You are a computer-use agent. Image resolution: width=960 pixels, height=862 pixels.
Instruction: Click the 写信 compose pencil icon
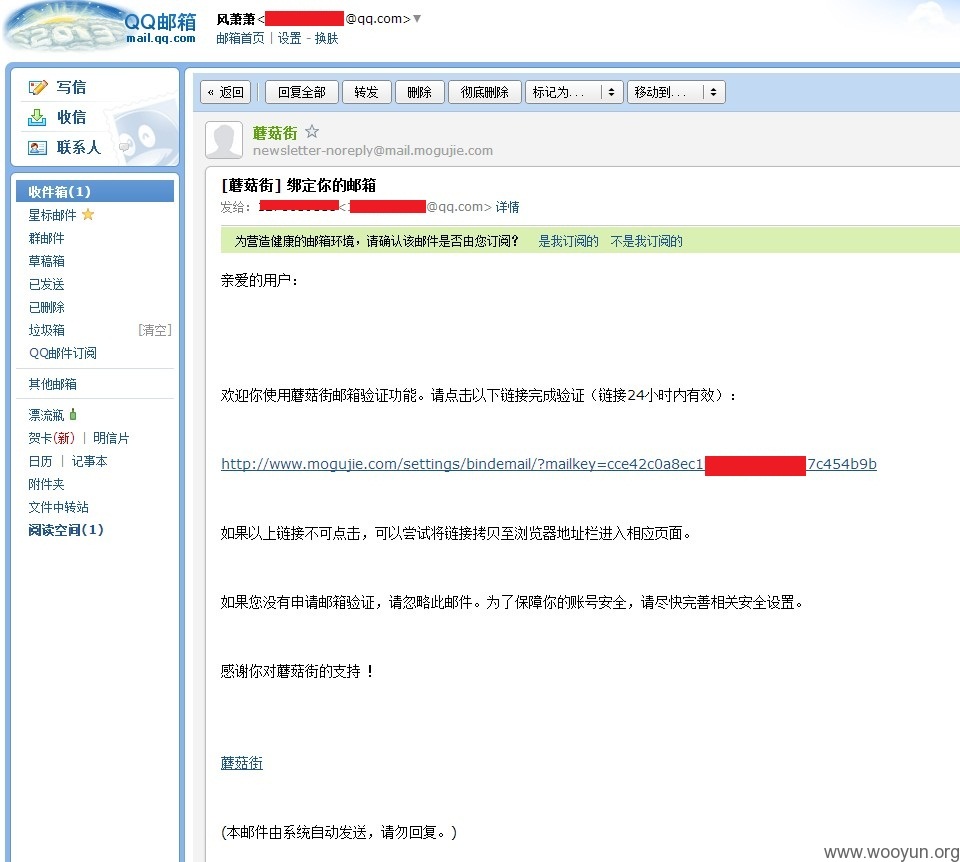[38, 88]
